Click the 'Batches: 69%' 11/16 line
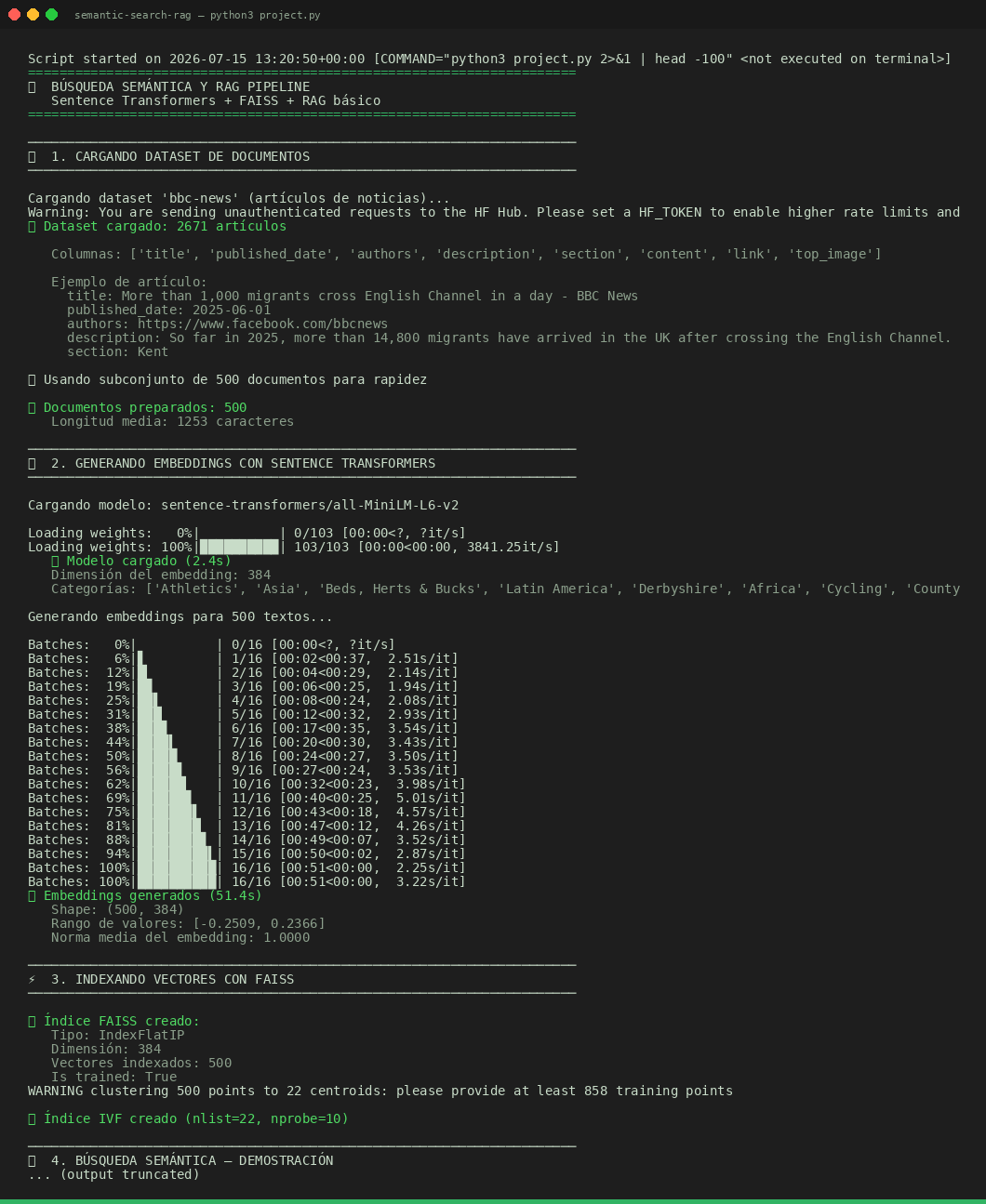 tap(246, 798)
